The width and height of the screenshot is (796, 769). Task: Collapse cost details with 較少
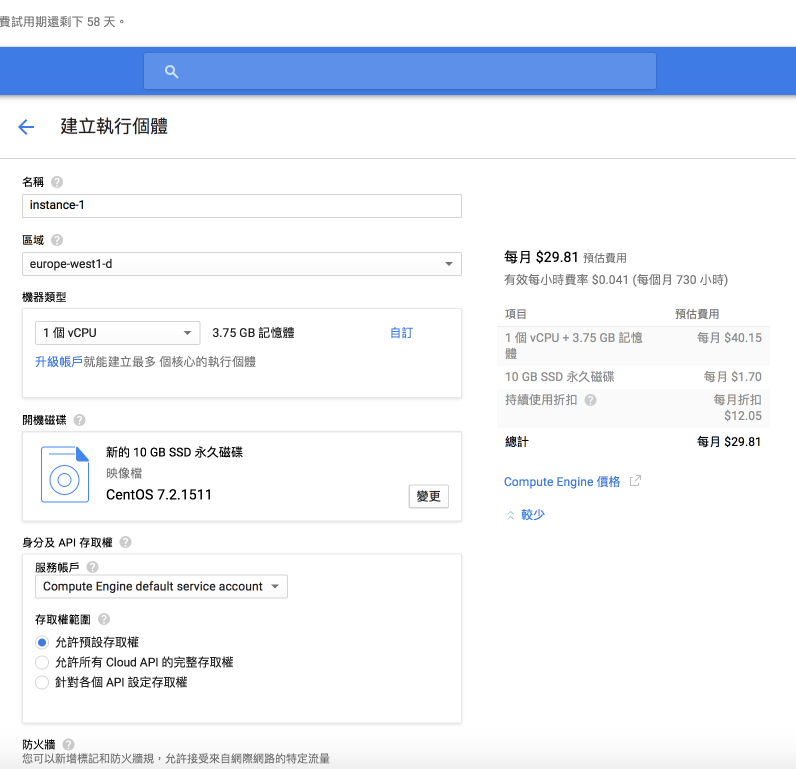coord(526,515)
